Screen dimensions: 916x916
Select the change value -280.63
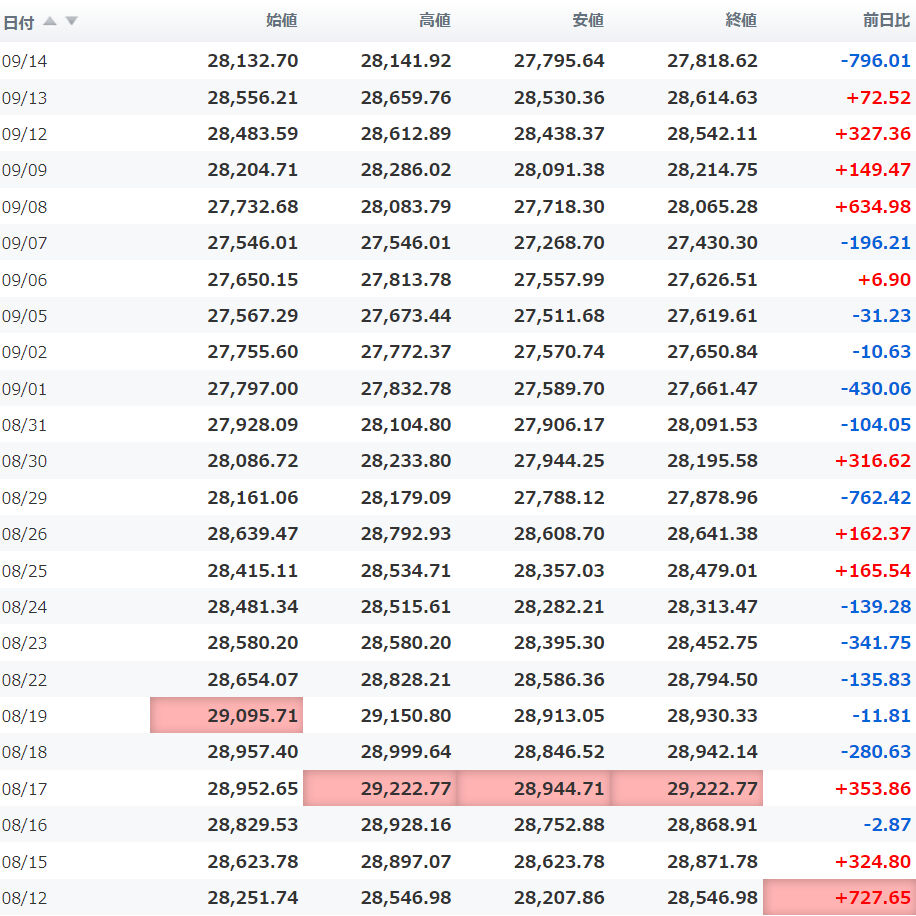coord(875,752)
